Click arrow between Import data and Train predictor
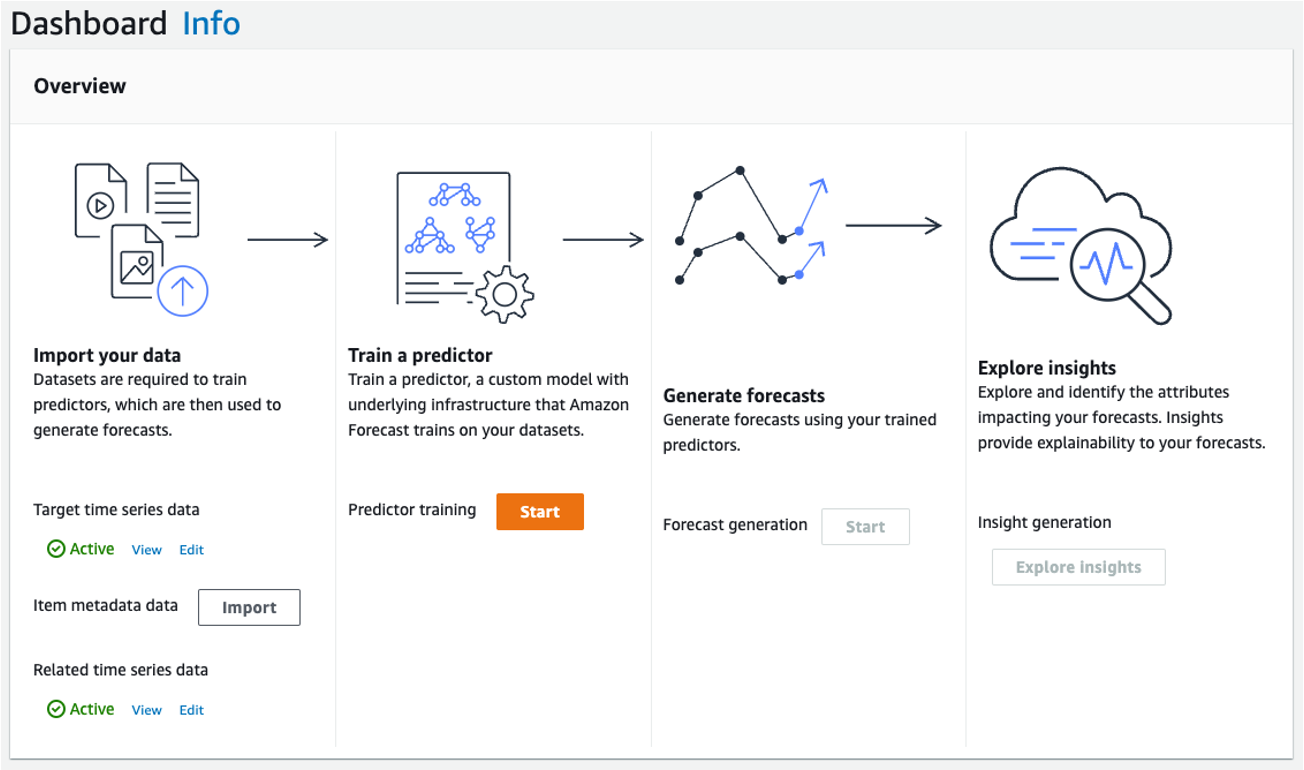The width and height of the screenshot is (1304, 770). click(288, 239)
